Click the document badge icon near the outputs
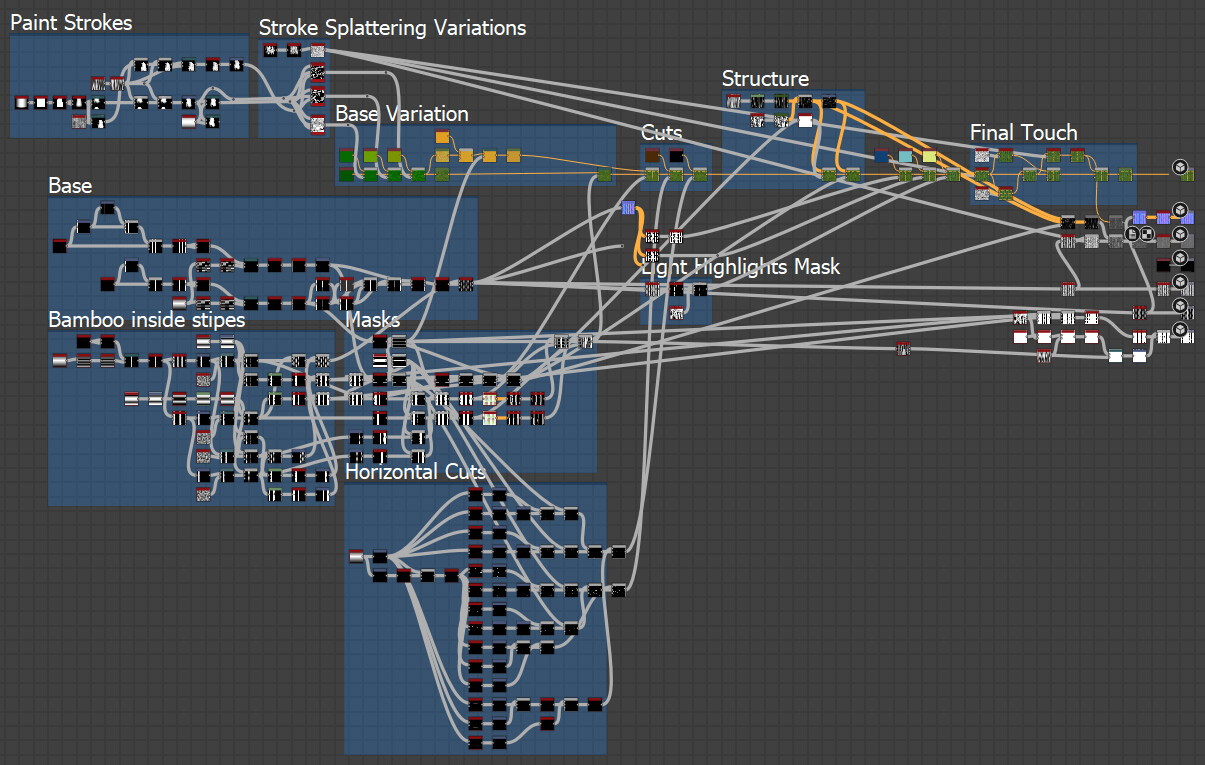 click(1132, 234)
